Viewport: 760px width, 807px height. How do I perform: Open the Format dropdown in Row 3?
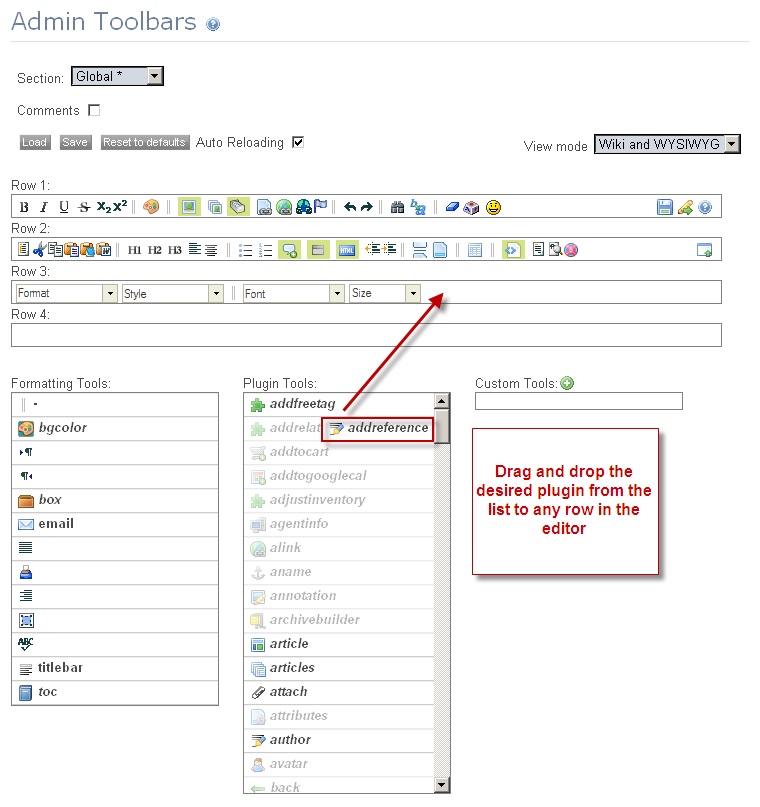pyautogui.click(x=66, y=293)
